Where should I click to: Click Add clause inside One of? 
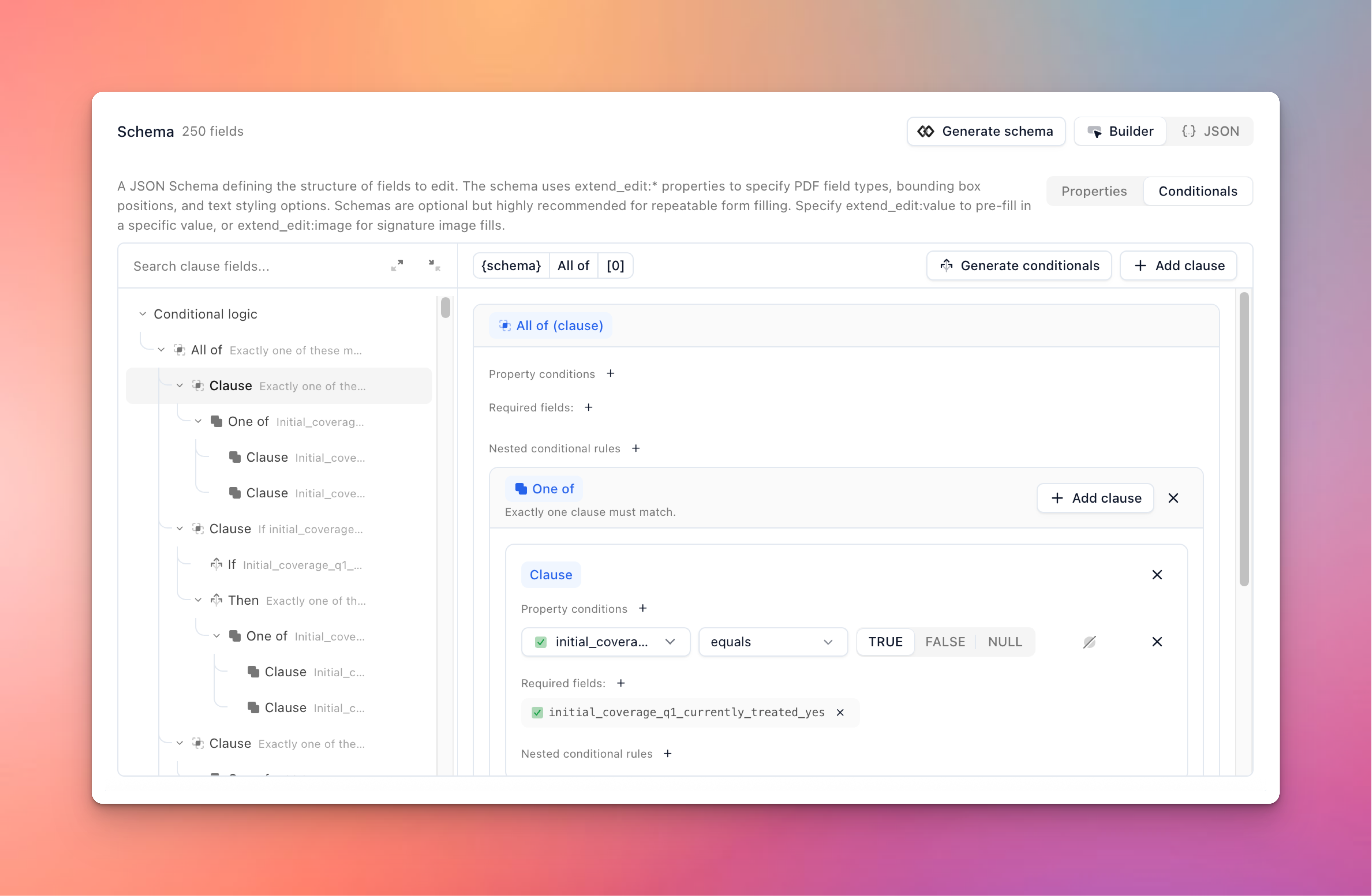coord(1095,498)
